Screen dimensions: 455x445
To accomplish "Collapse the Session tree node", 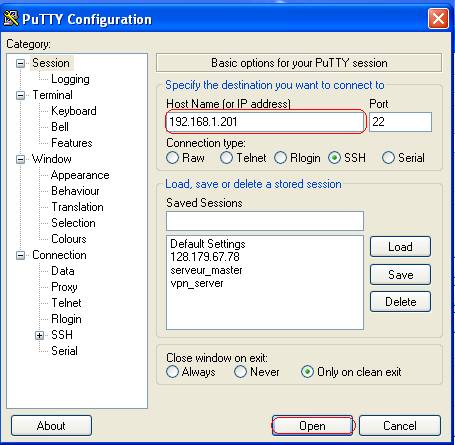I will [x=21, y=63].
